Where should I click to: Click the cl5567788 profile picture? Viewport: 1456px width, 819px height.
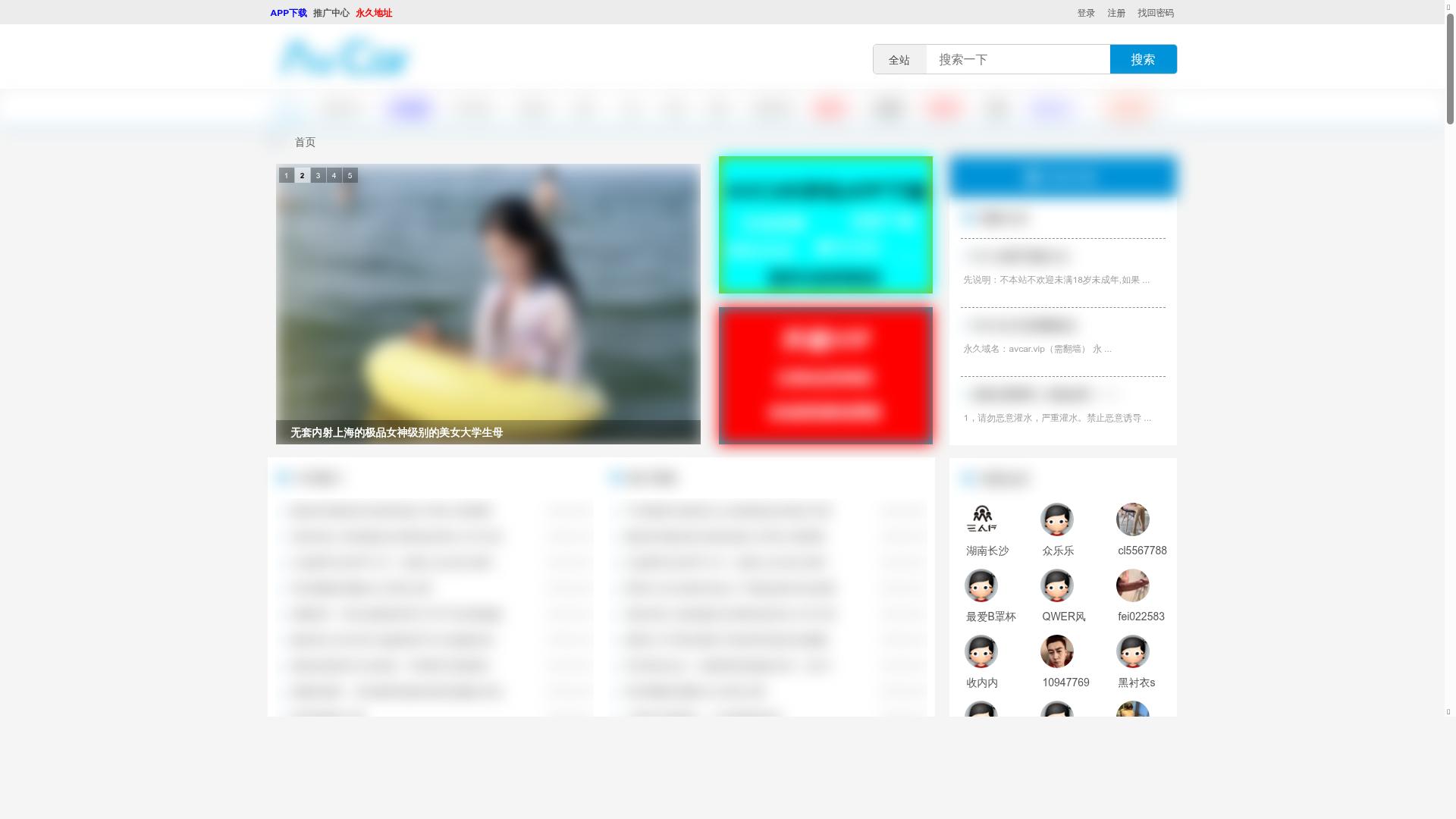(x=1133, y=519)
